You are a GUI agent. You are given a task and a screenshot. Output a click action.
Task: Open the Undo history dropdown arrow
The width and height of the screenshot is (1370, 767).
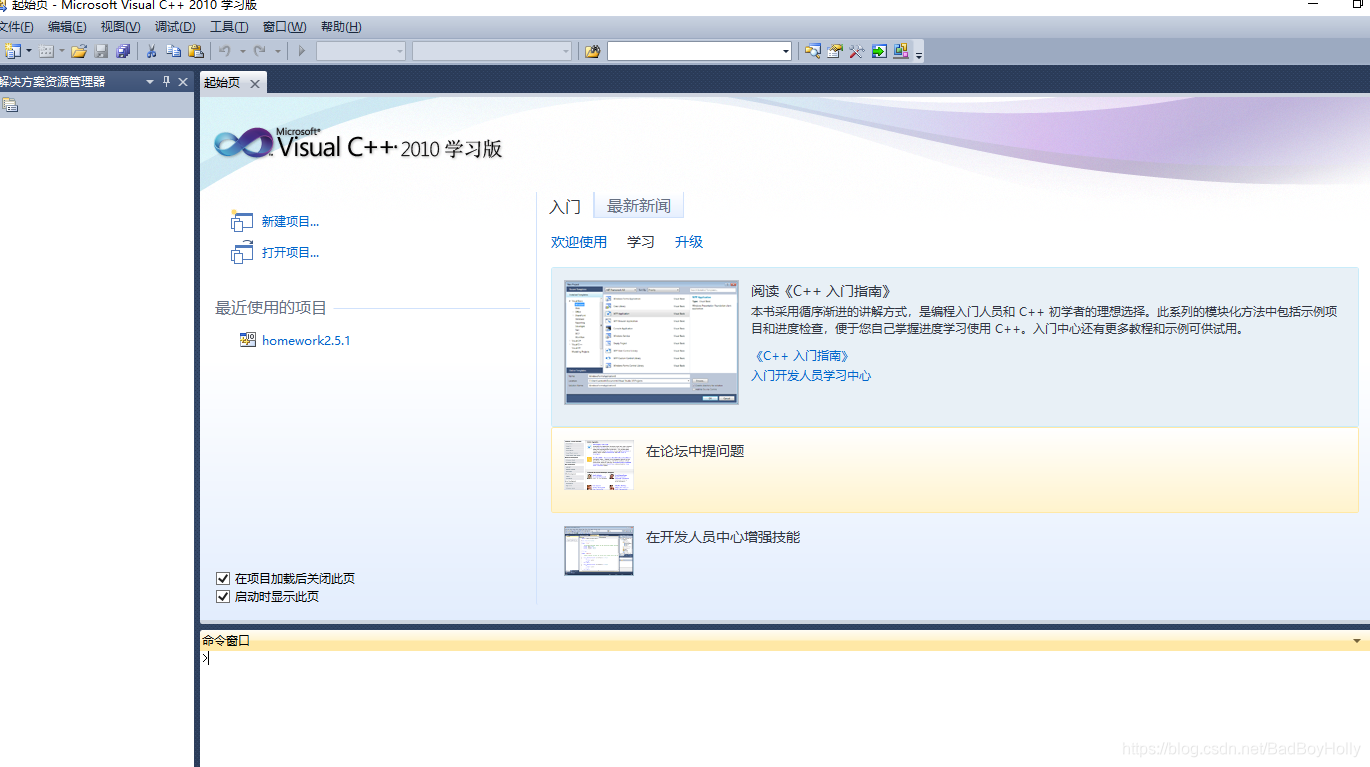pos(242,51)
